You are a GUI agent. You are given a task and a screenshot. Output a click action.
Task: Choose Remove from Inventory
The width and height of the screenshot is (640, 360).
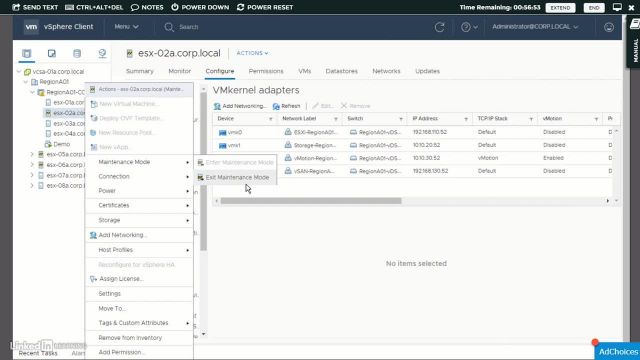(139, 338)
